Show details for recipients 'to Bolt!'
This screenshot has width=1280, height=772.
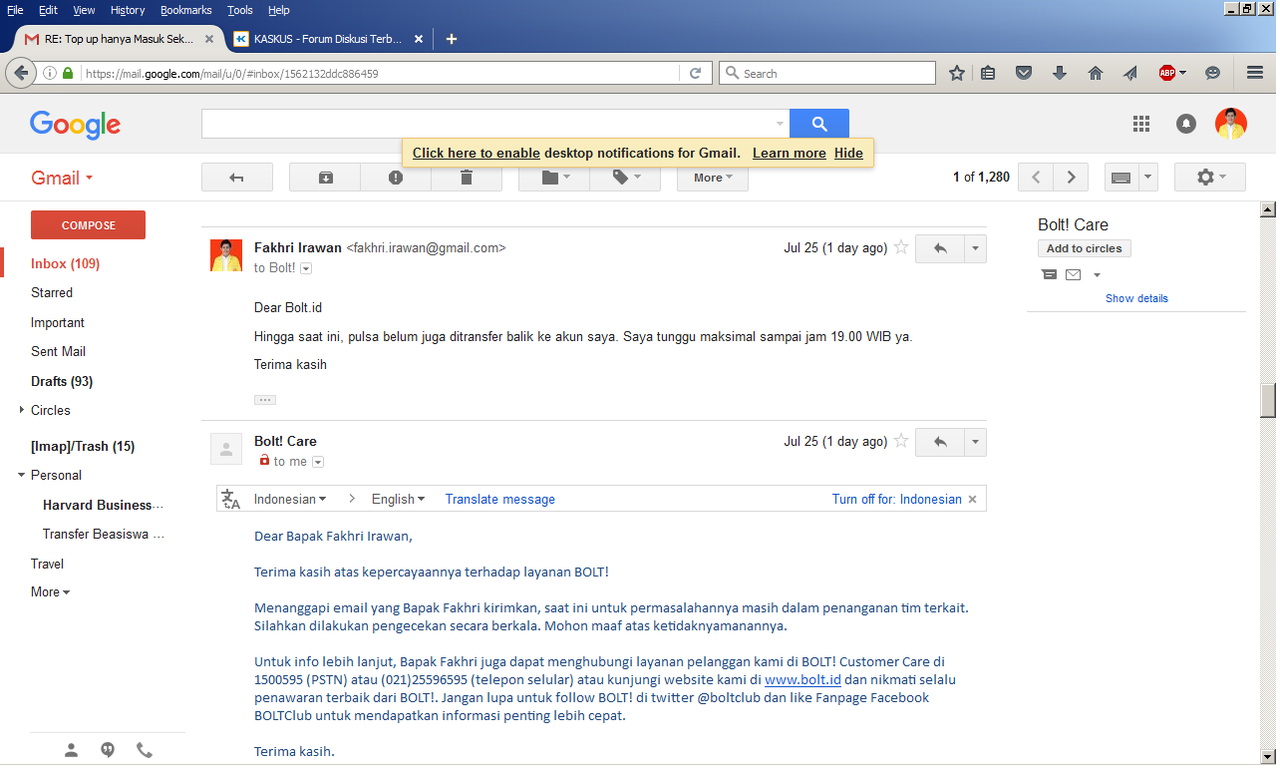[x=306, y=268]
